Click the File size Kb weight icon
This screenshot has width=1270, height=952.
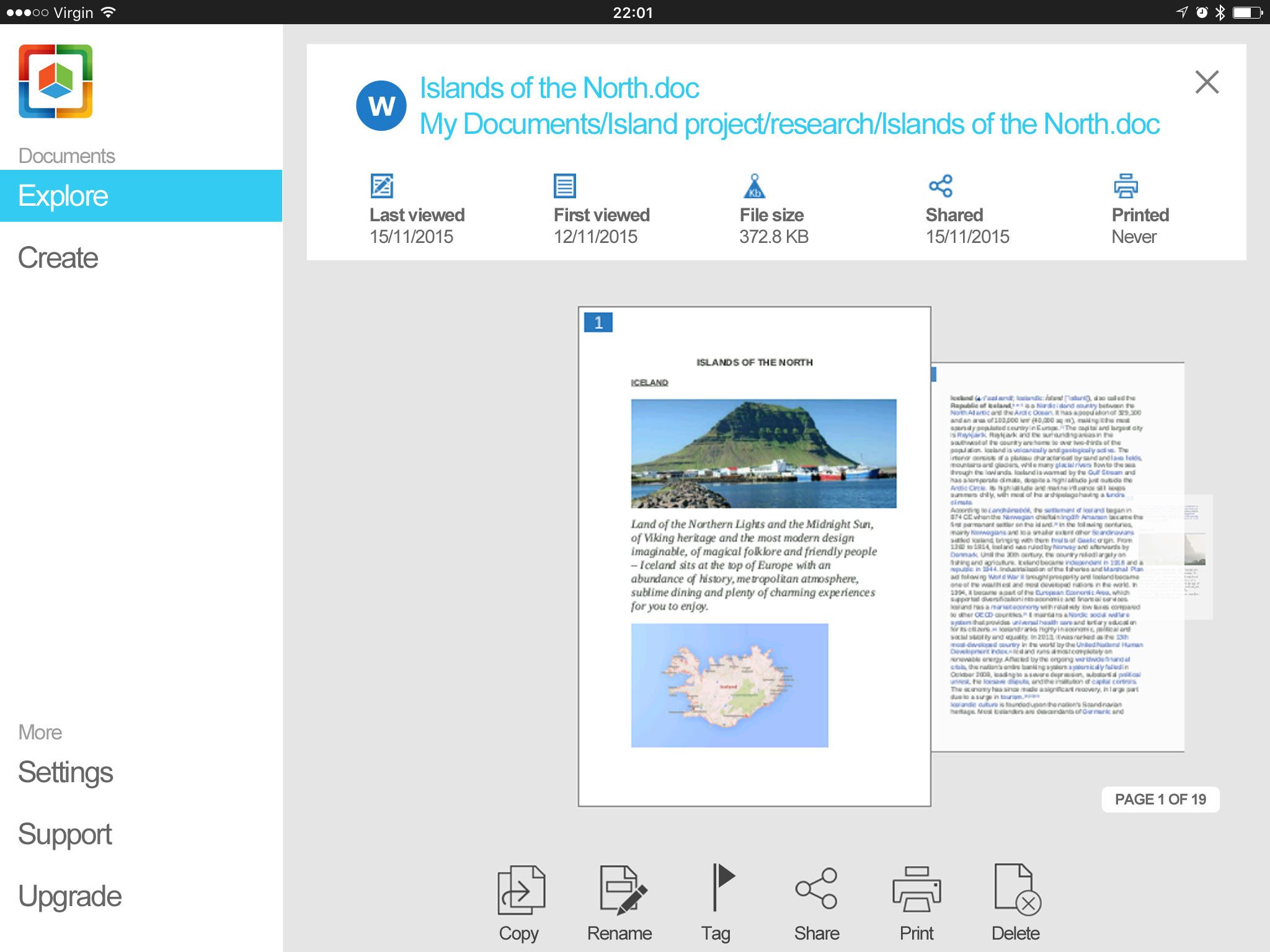pyautogui.click(x=754, y=185)
